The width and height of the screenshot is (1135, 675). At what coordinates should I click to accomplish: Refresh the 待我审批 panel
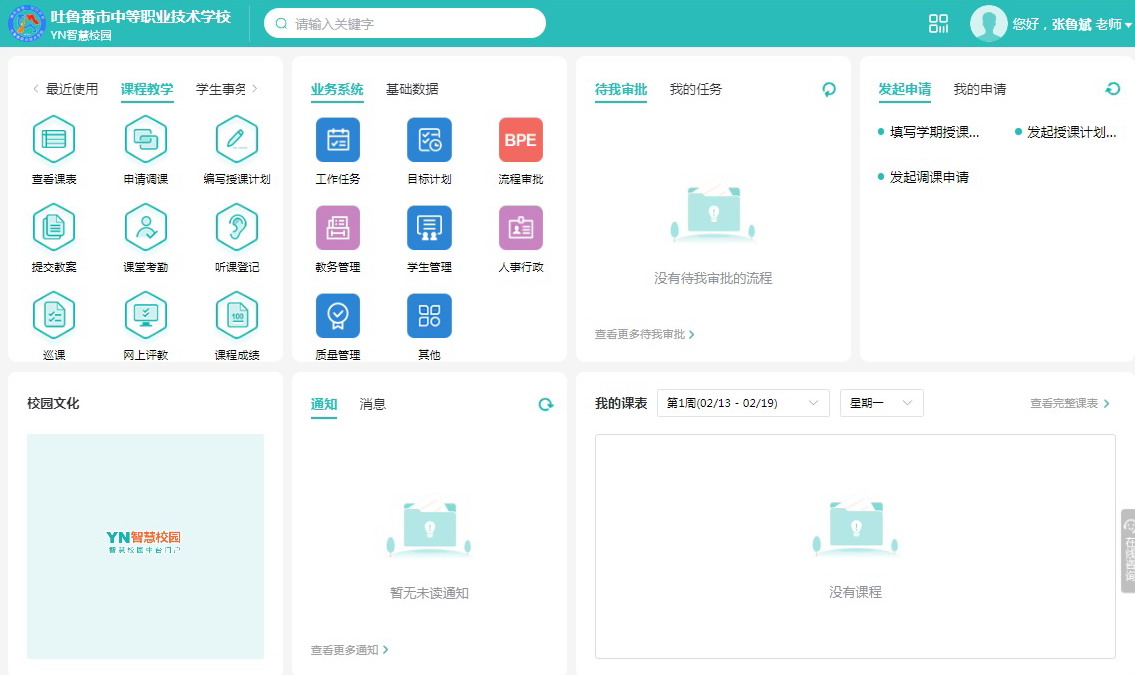828,89
